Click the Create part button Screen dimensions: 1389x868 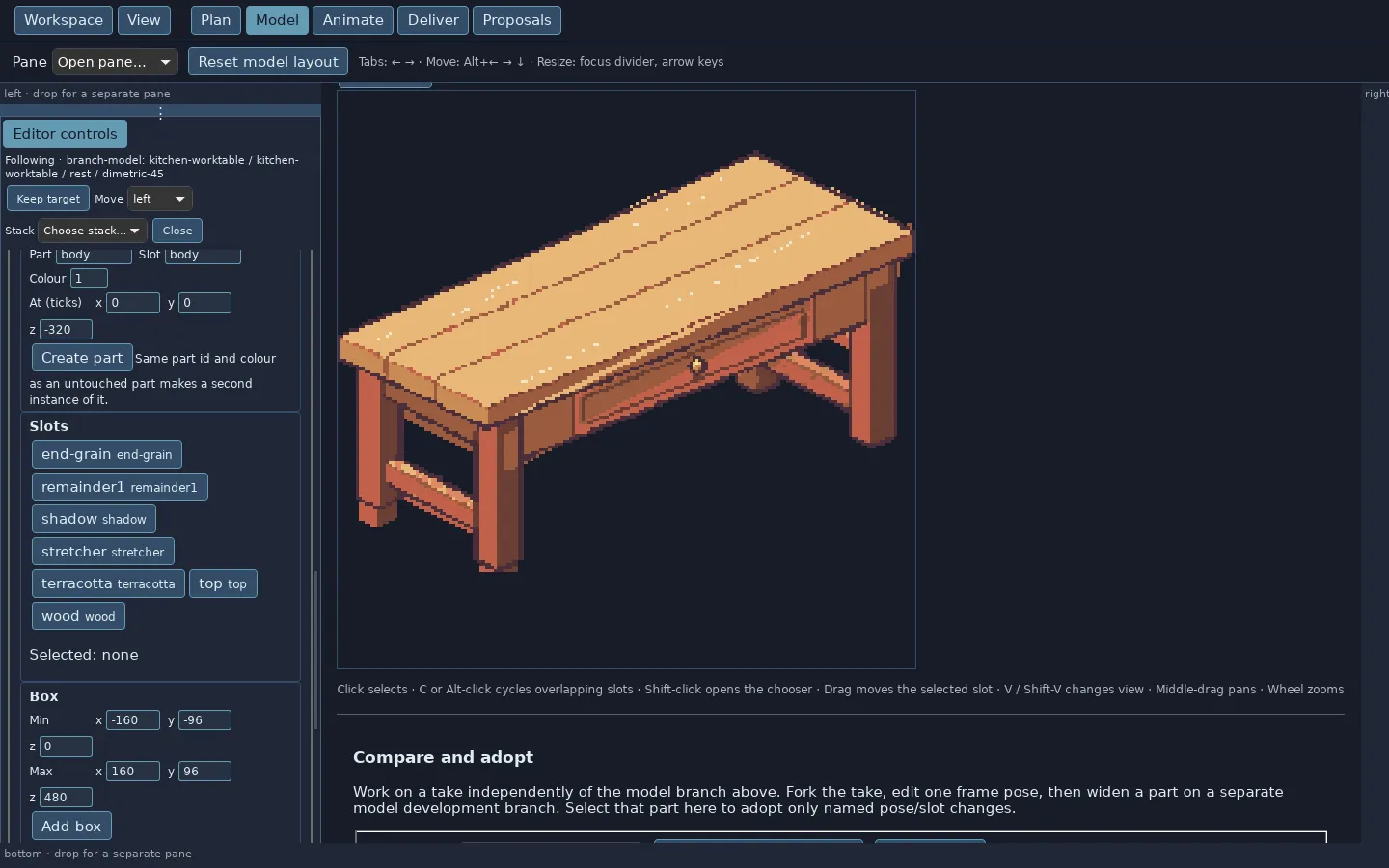(x=82, y=358)
